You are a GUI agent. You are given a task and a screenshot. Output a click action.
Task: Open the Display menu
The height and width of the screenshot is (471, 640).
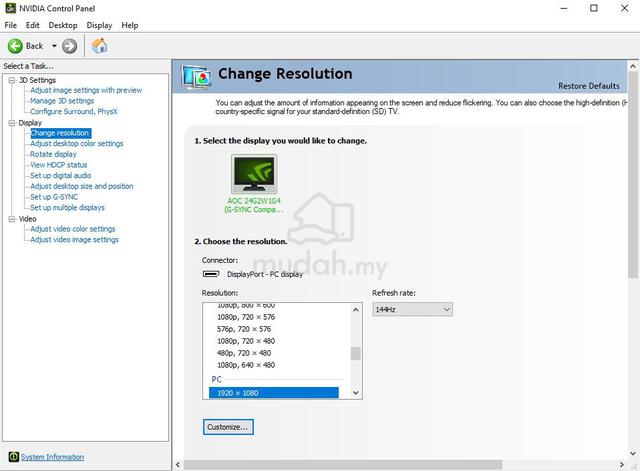click(99, 25)
